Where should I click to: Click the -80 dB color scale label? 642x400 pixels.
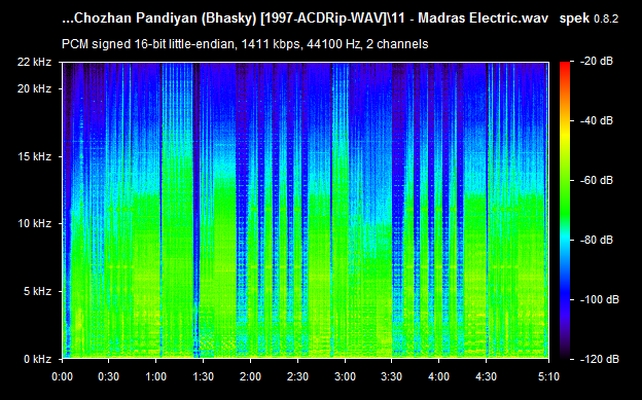(597, 240)
